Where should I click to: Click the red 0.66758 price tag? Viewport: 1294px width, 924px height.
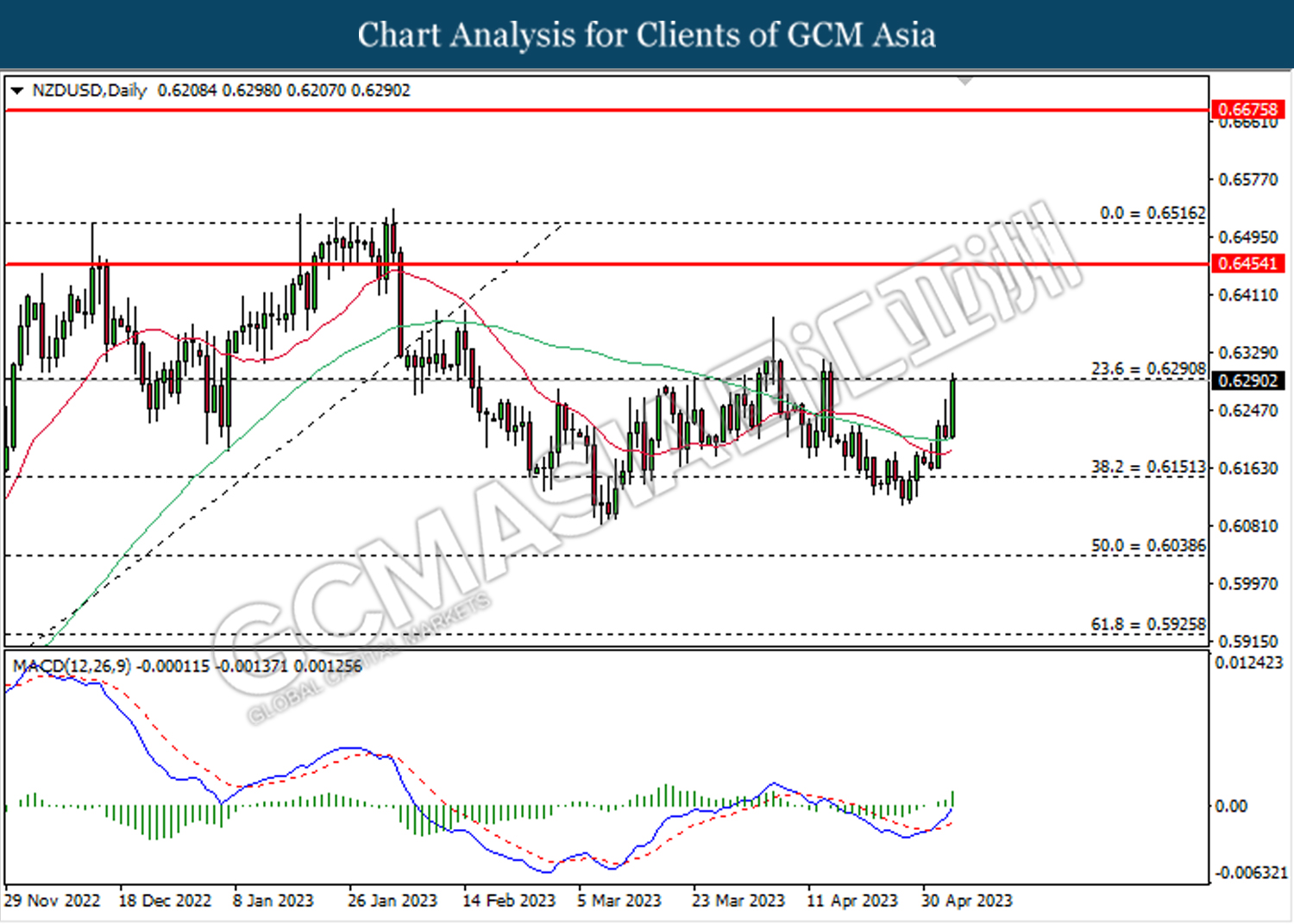[x=1247, y=110]
